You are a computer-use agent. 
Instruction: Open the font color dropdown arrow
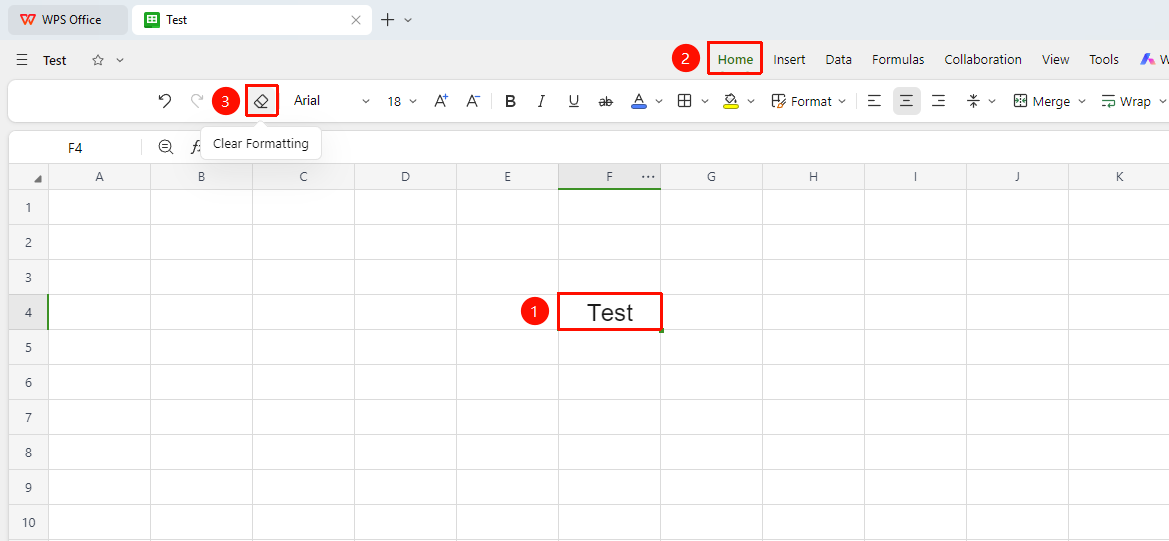click(x=659, y=101)
